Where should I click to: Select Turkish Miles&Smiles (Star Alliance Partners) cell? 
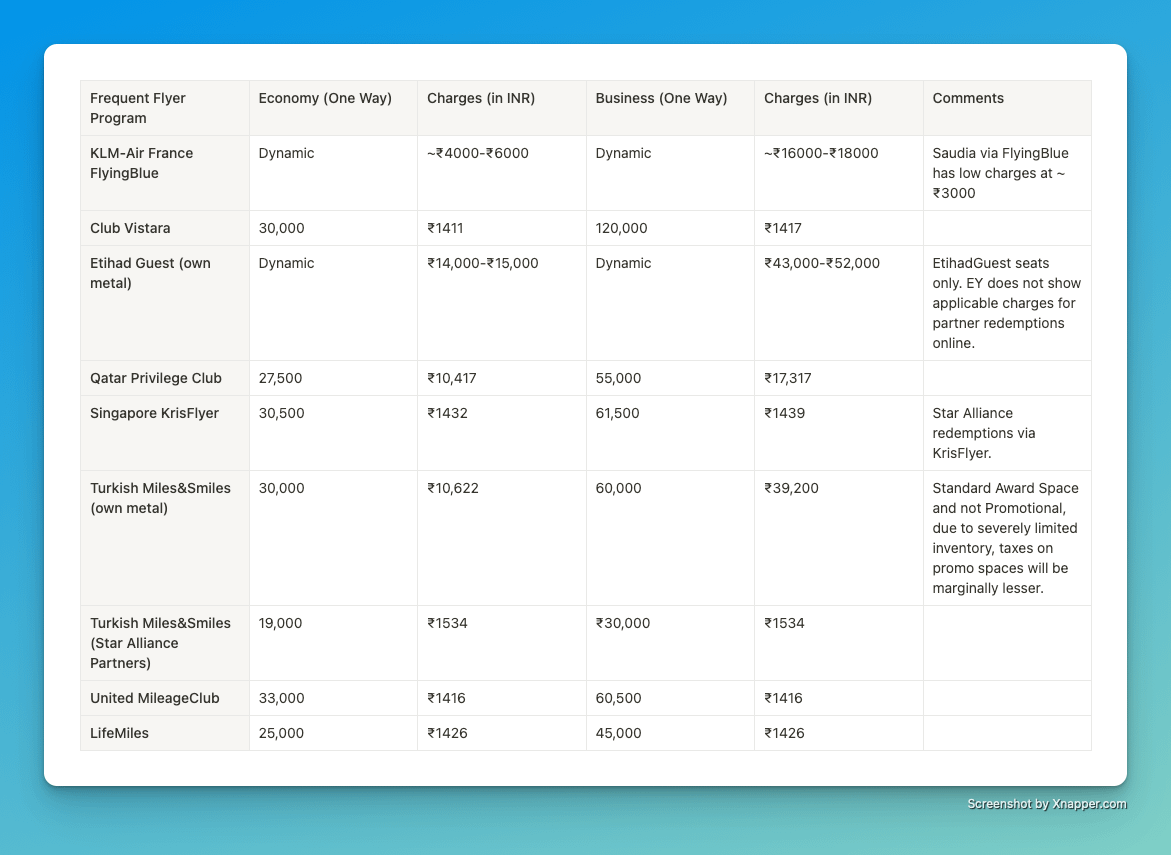pos(160,643)
